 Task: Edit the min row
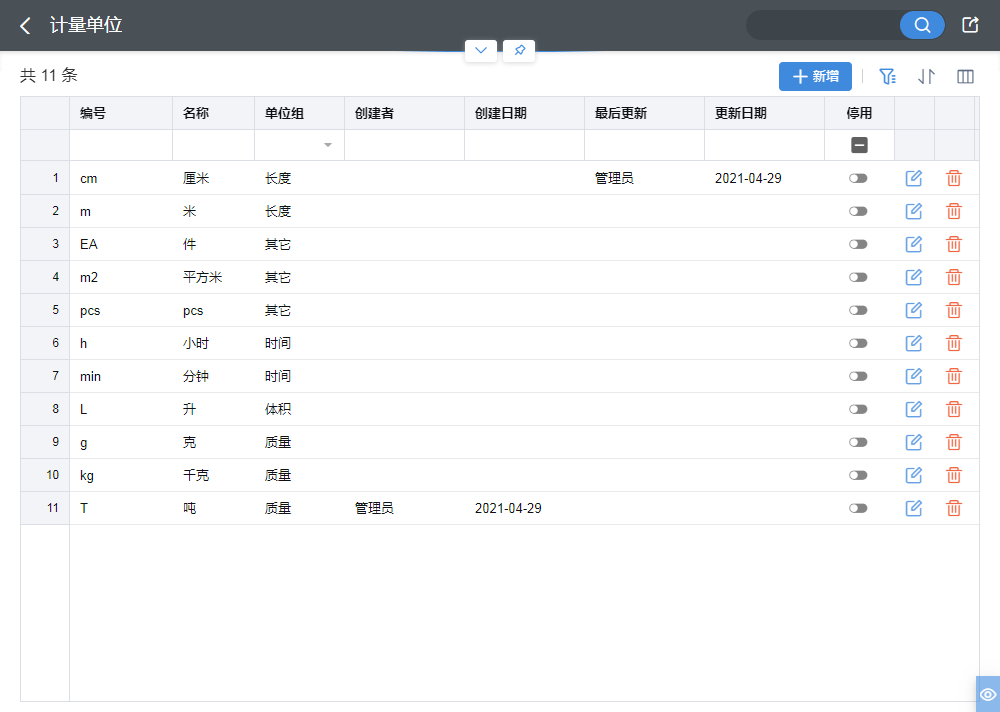914,376
